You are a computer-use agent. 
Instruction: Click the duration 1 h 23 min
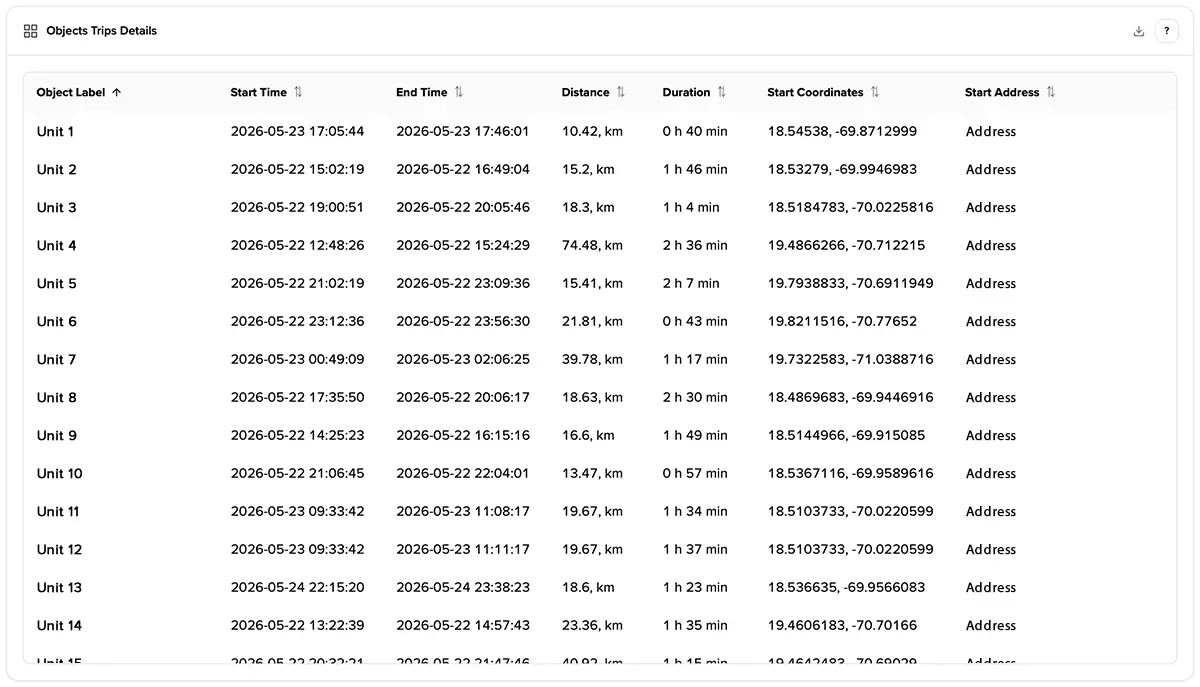pyautogui.click(x=696, y=588)
